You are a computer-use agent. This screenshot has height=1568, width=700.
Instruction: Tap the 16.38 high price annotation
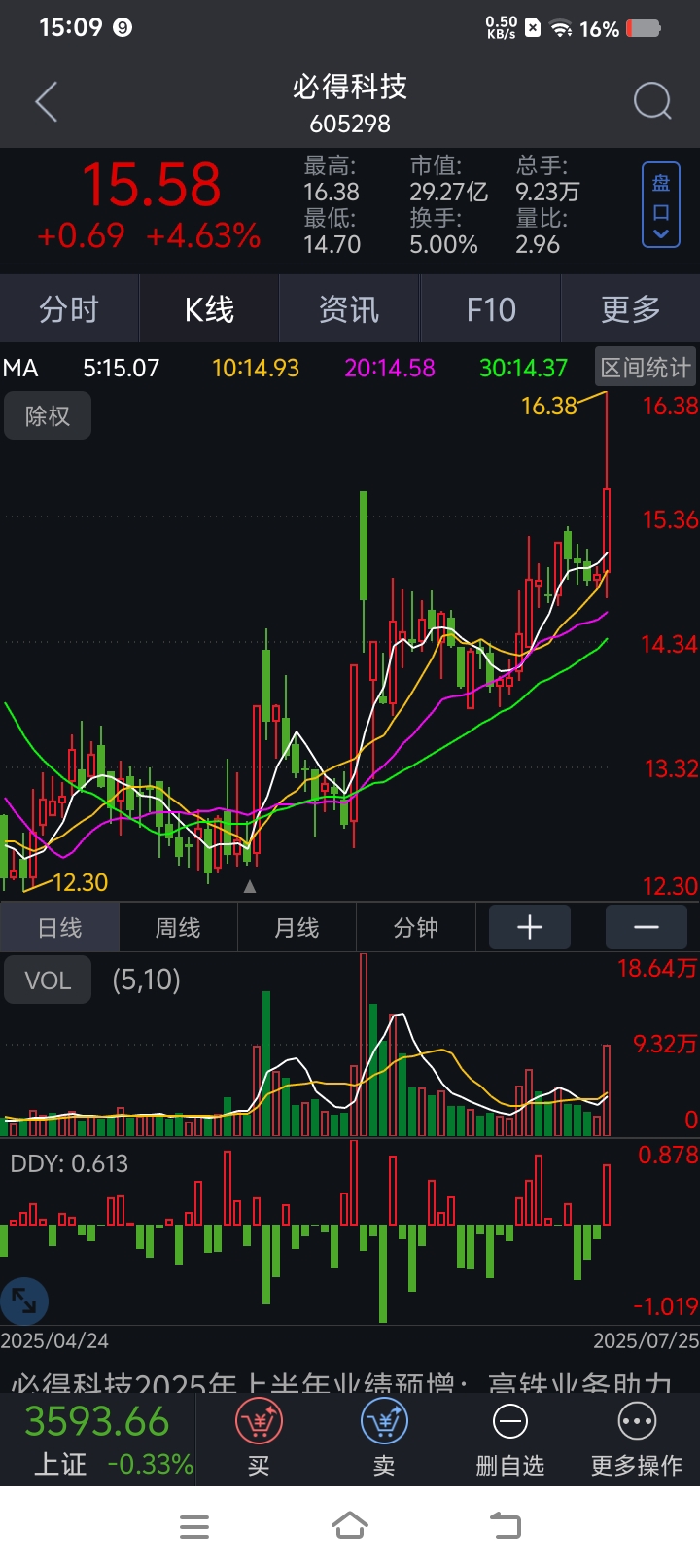549,405
